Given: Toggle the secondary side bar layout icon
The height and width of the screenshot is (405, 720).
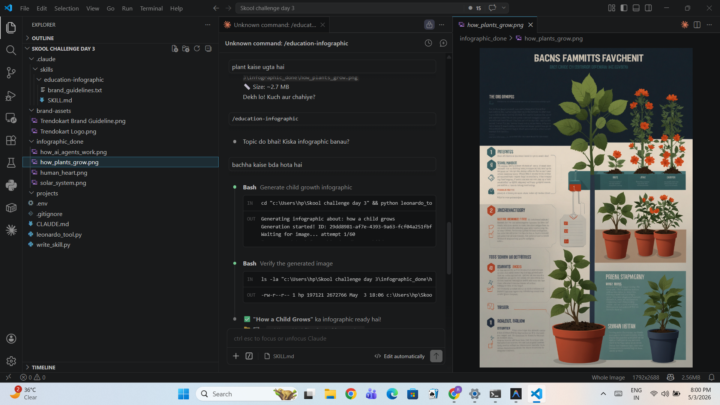Looking at the screenshot, I should coord(648,8).
